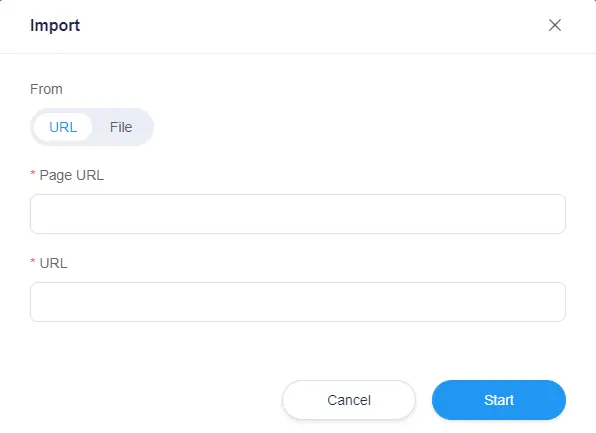Click the Page URL field label

pyautogui.click(x=71, y=175)
